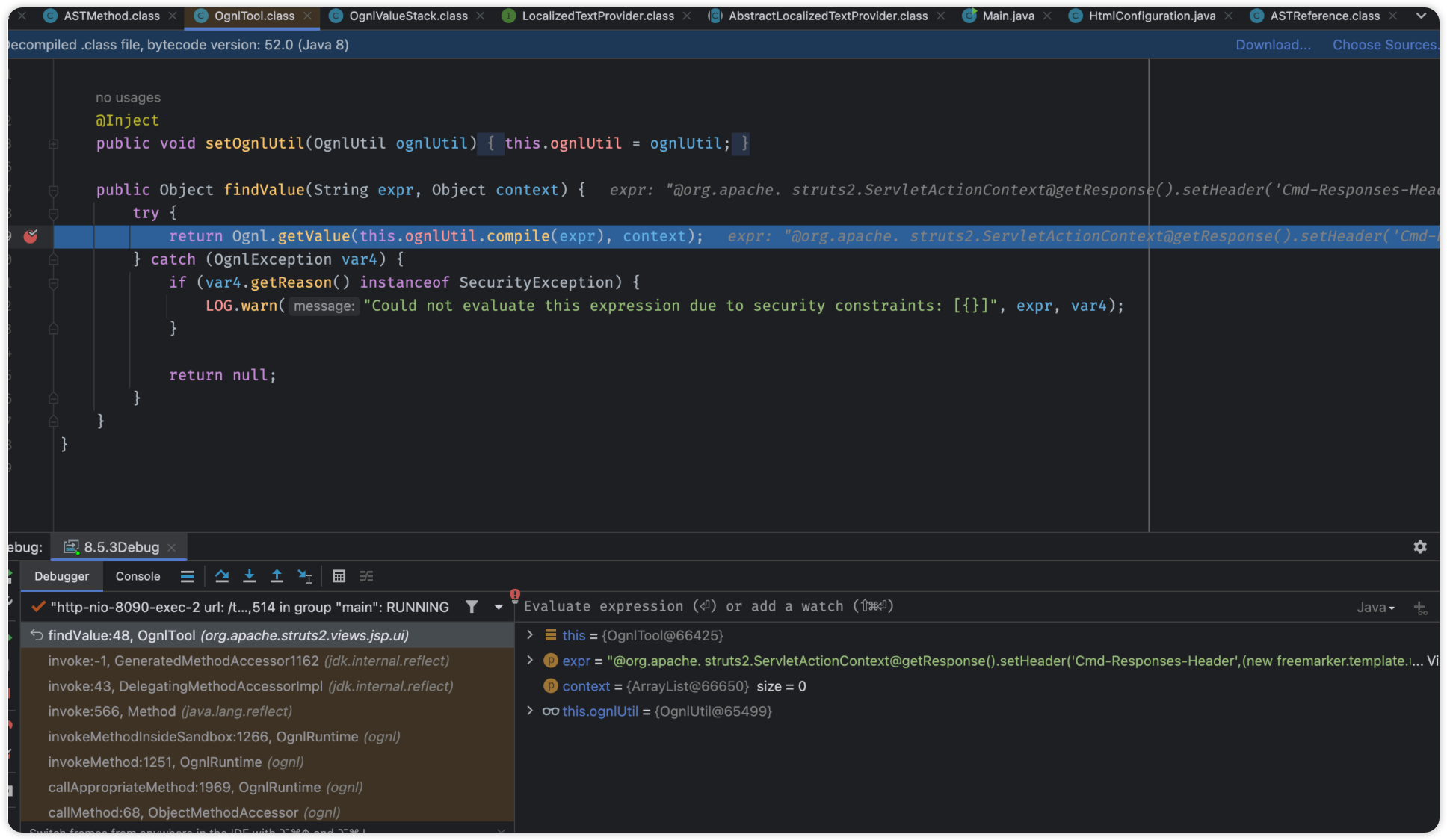
Task: Click the Download... sources link
Action: click(x=1273, y=45)
